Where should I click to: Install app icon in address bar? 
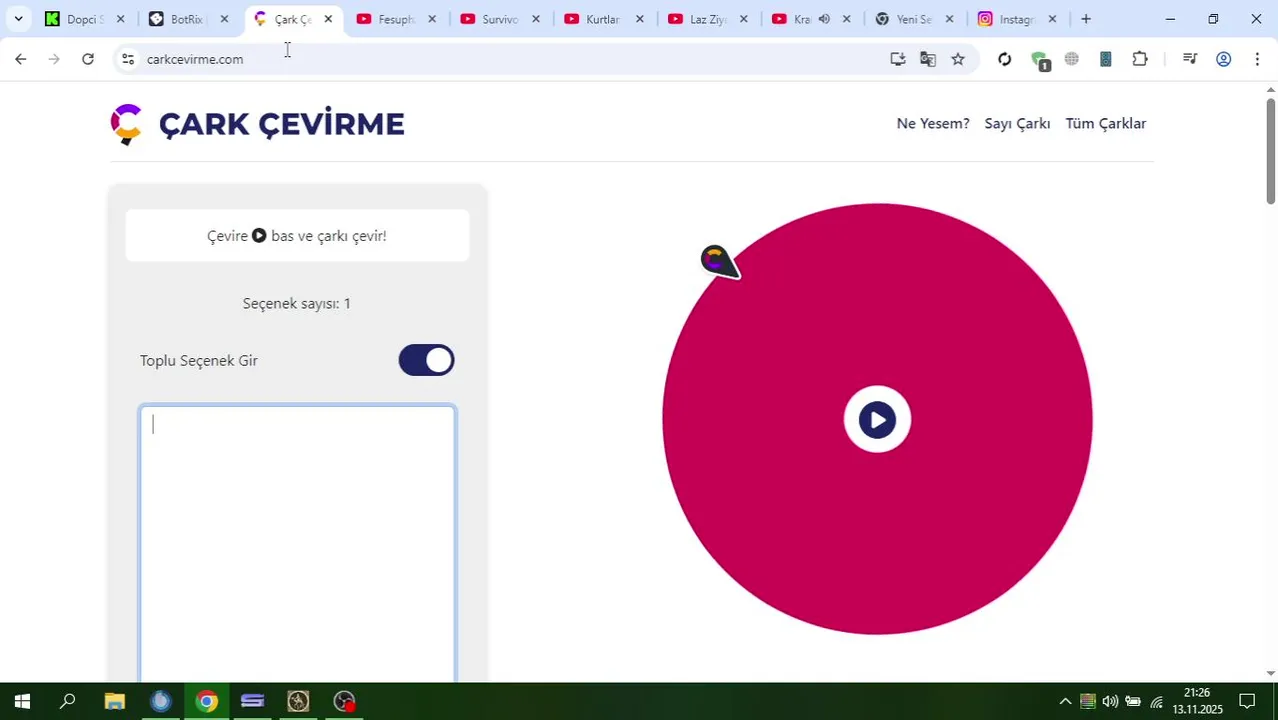pyautogui.click(x=898, y=59)
